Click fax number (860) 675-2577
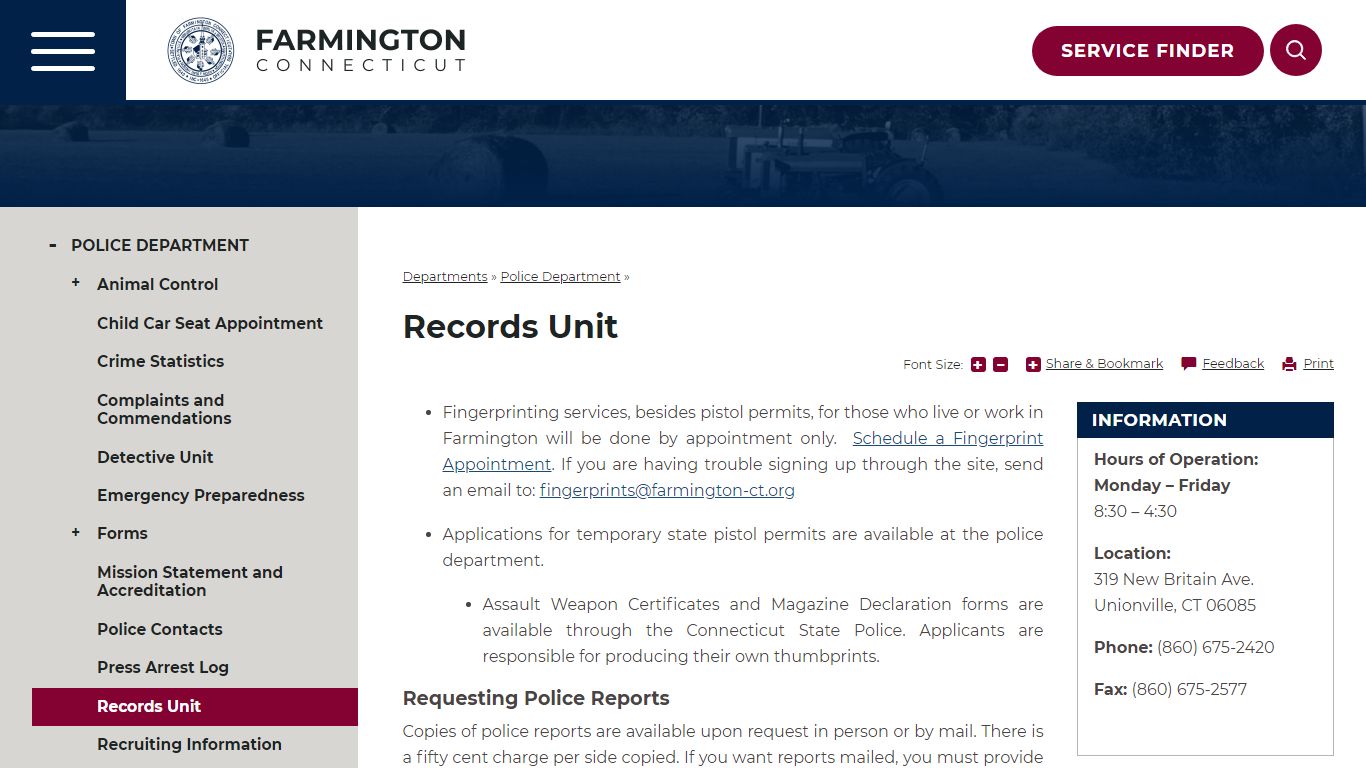The height and width of the screenshot is (768, 1366). click(1189, 689)
